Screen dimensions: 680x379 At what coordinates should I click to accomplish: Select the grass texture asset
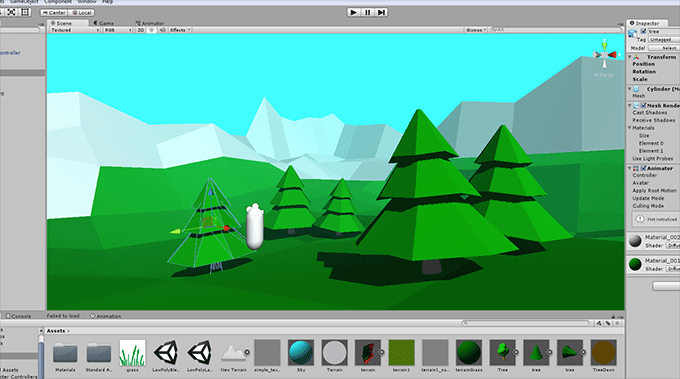(x=132, y=356)
